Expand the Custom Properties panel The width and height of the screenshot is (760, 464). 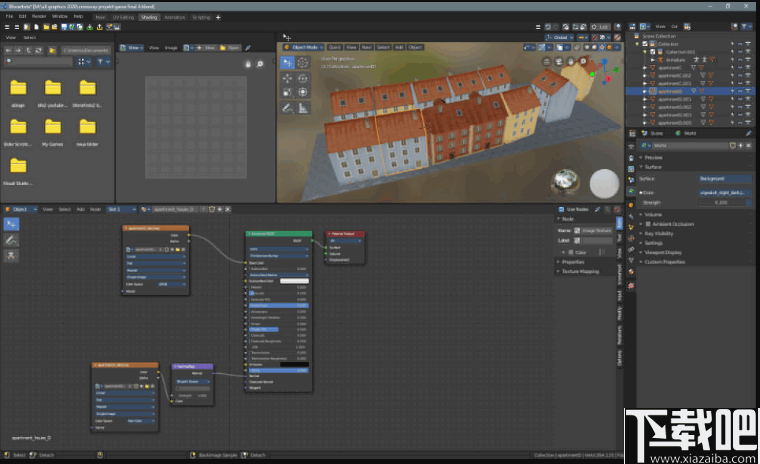[664, 262]
